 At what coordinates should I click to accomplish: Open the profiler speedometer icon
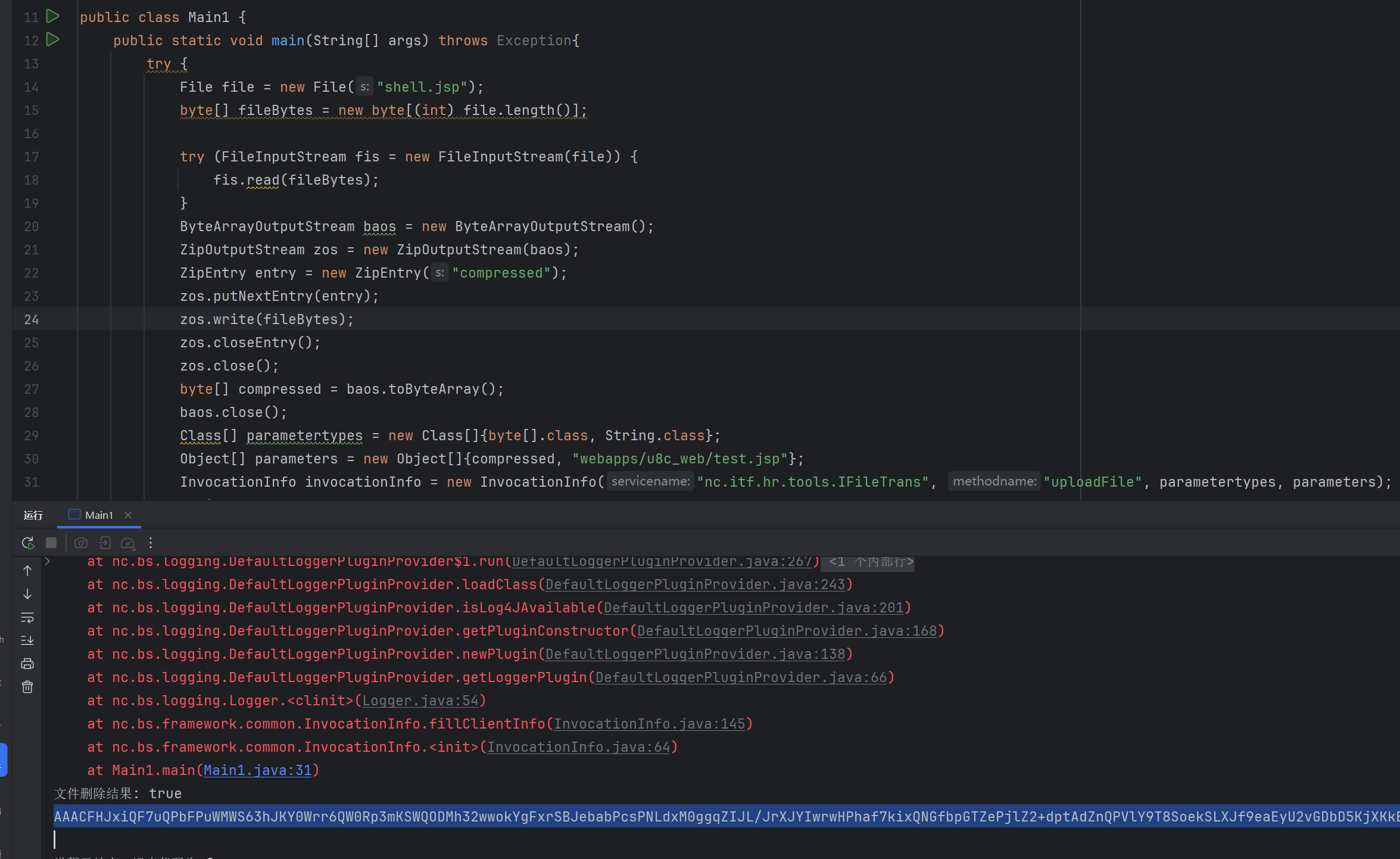(x=127, y=543)
